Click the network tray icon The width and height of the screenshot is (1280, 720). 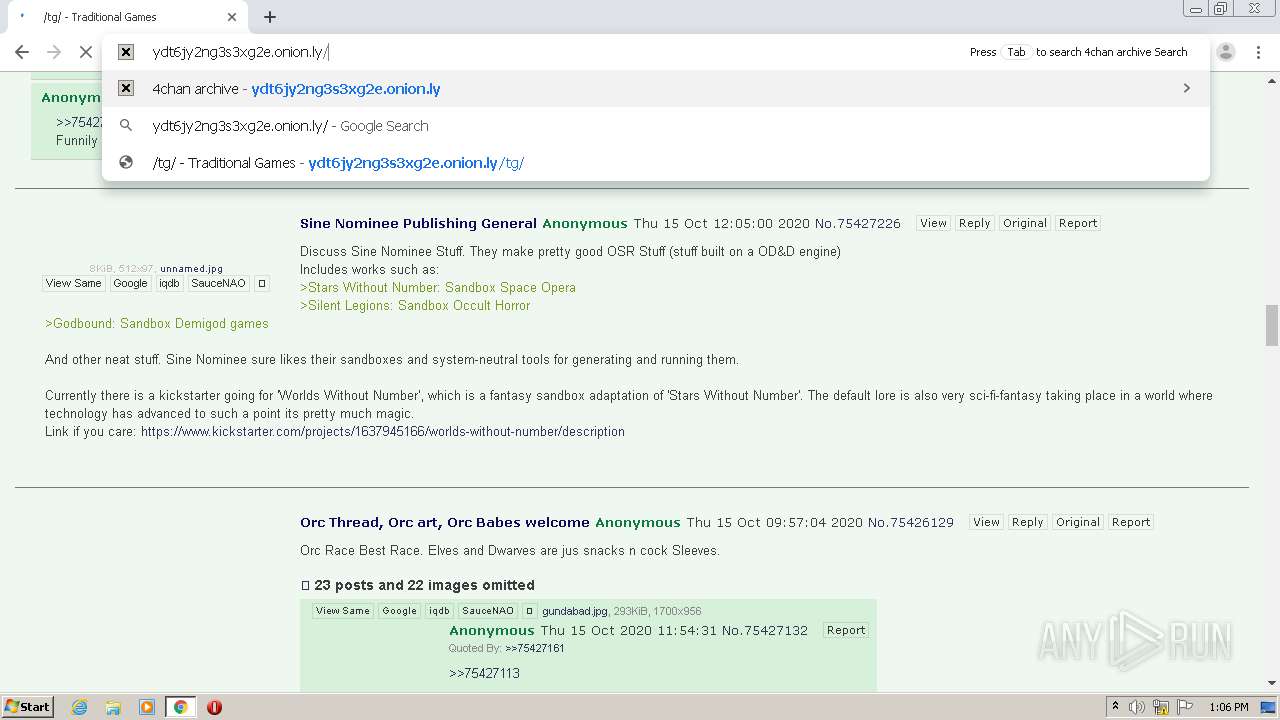pos(1161,707)
